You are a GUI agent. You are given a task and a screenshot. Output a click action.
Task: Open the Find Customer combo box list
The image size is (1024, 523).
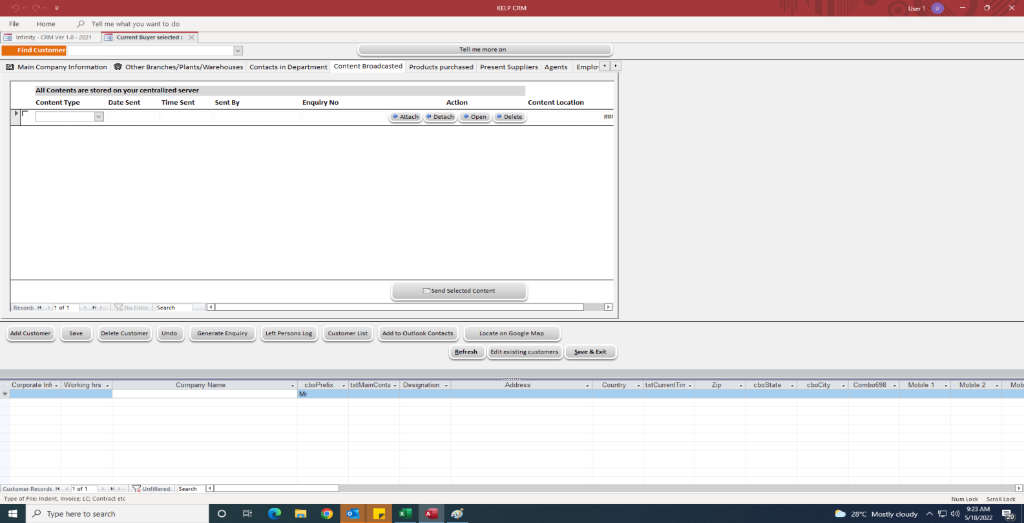coord(238,50)
